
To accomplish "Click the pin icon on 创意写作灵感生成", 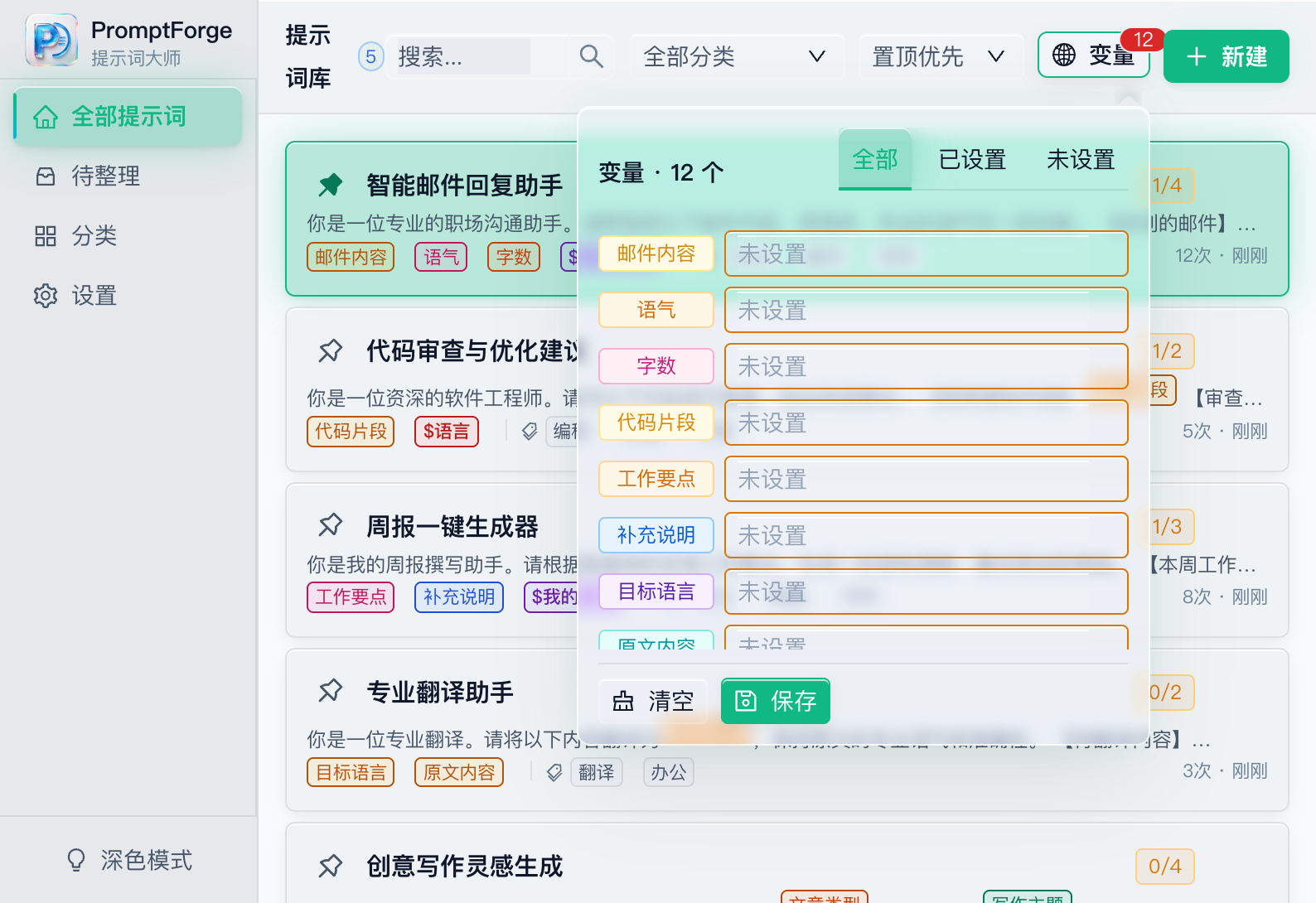I will (x=331, y=866).
